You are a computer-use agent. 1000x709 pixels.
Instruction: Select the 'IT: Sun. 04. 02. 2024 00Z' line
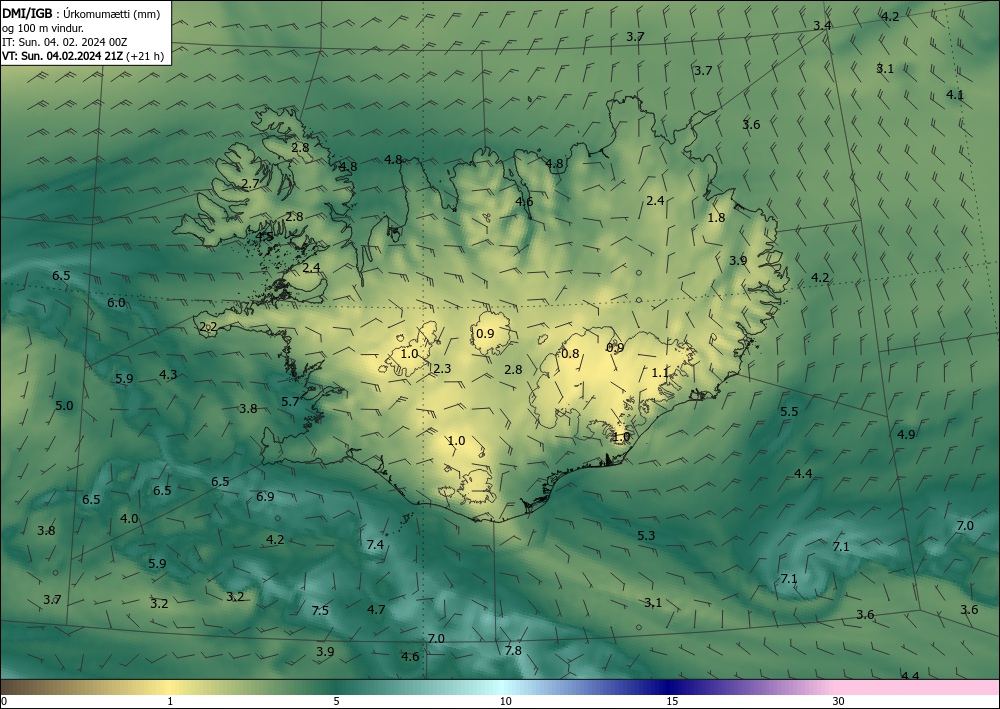(65, 41)
